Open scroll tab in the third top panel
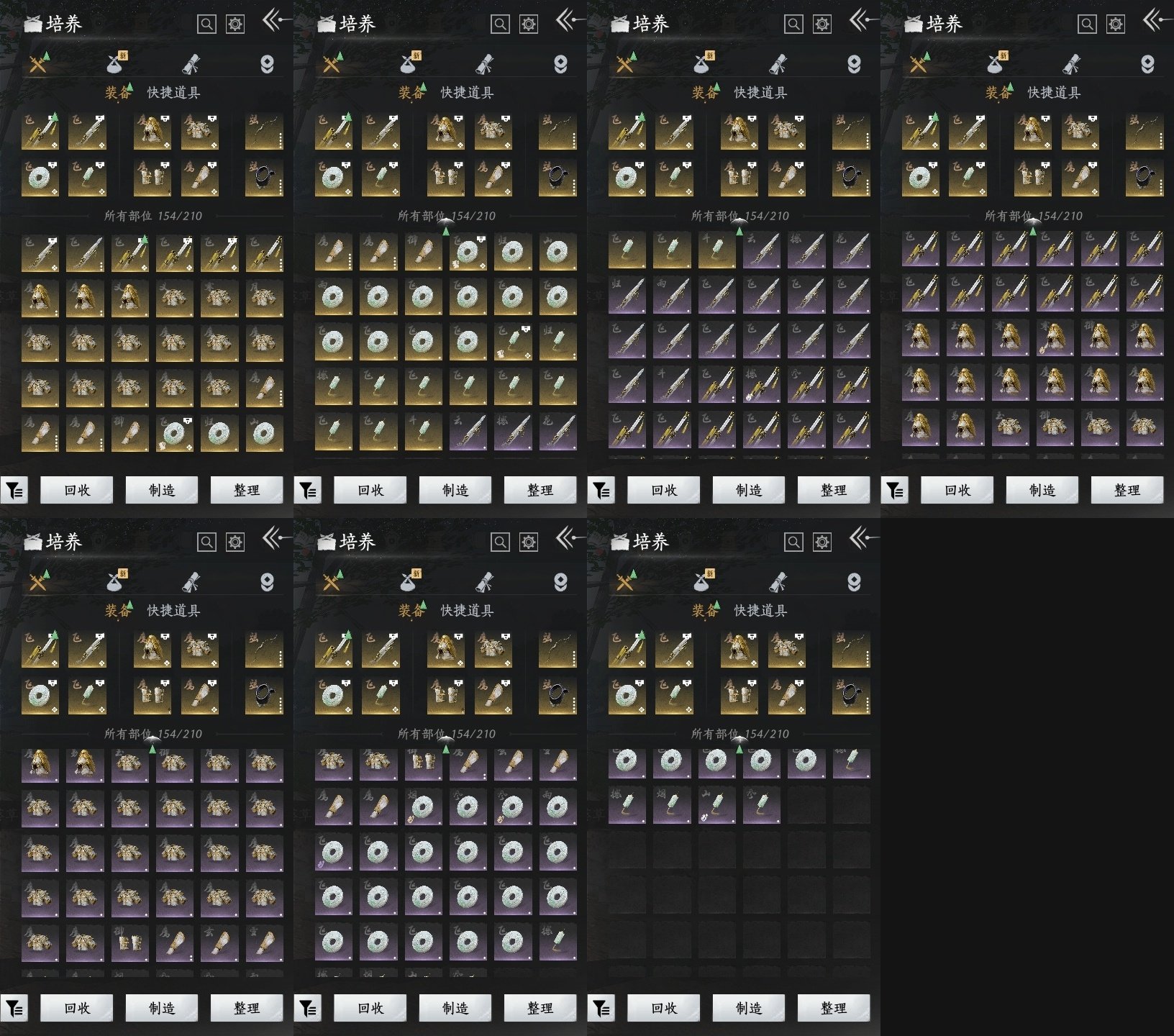 (778, 64)
